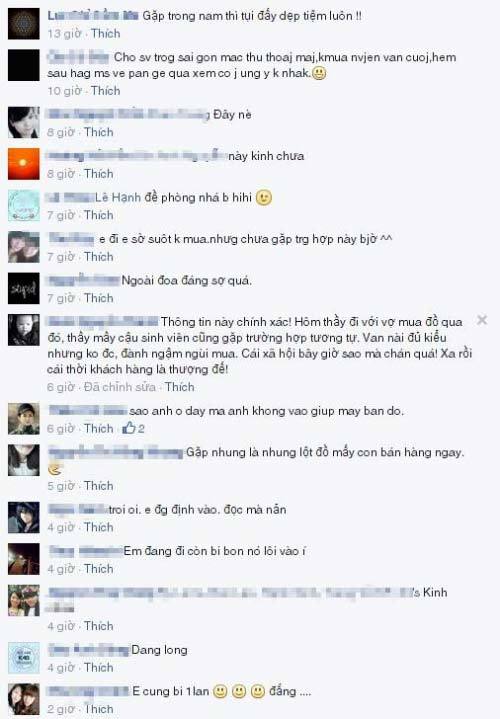
Task: Click Thích under 'Gặp trong nam' comment
Action: pyautogui.click(x=106, y=33)
